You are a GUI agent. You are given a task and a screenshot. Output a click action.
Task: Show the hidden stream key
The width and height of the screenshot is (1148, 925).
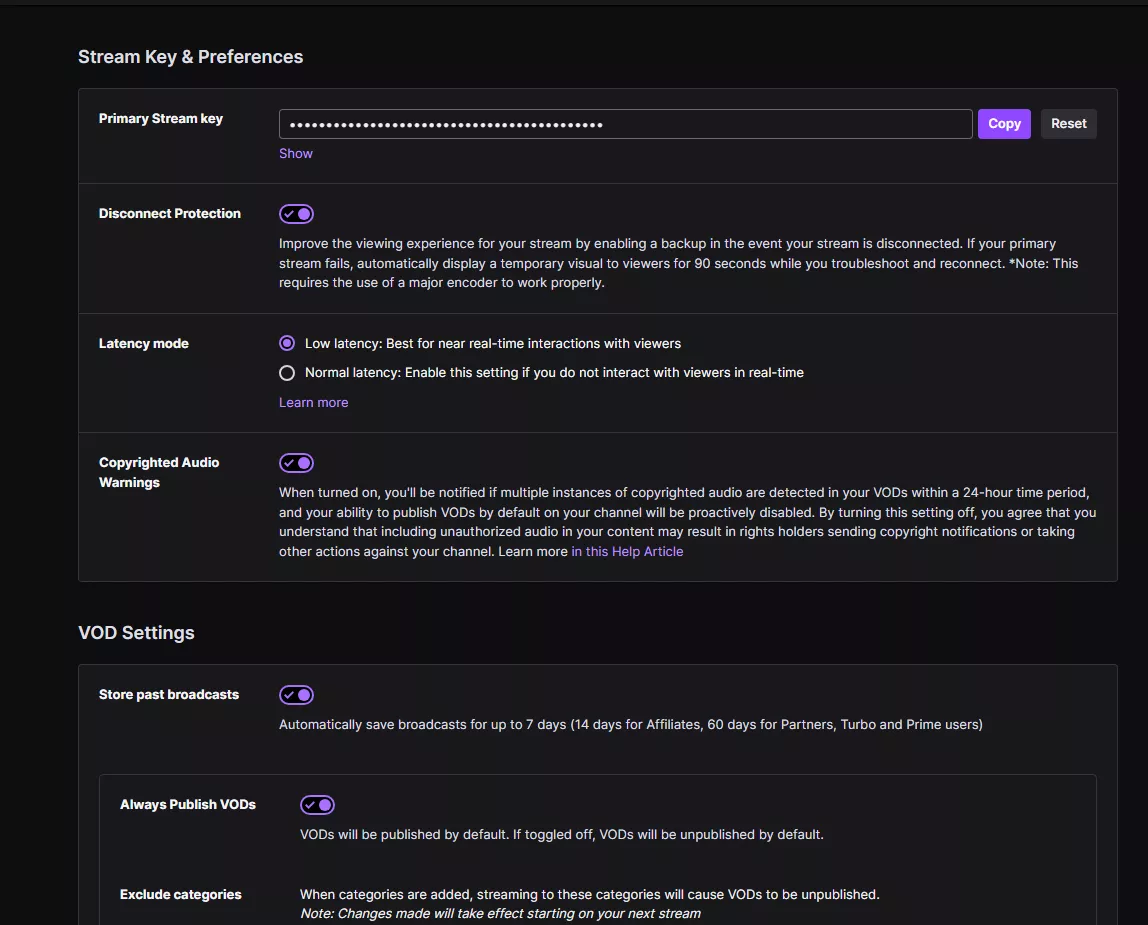[295, 153]
